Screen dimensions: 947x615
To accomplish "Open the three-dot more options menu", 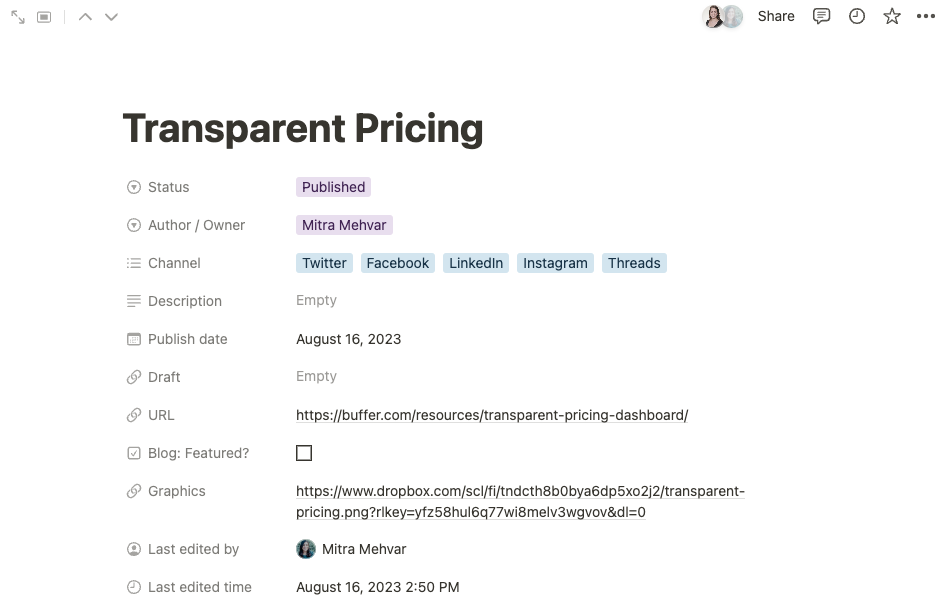I will [x=926, y=16].
